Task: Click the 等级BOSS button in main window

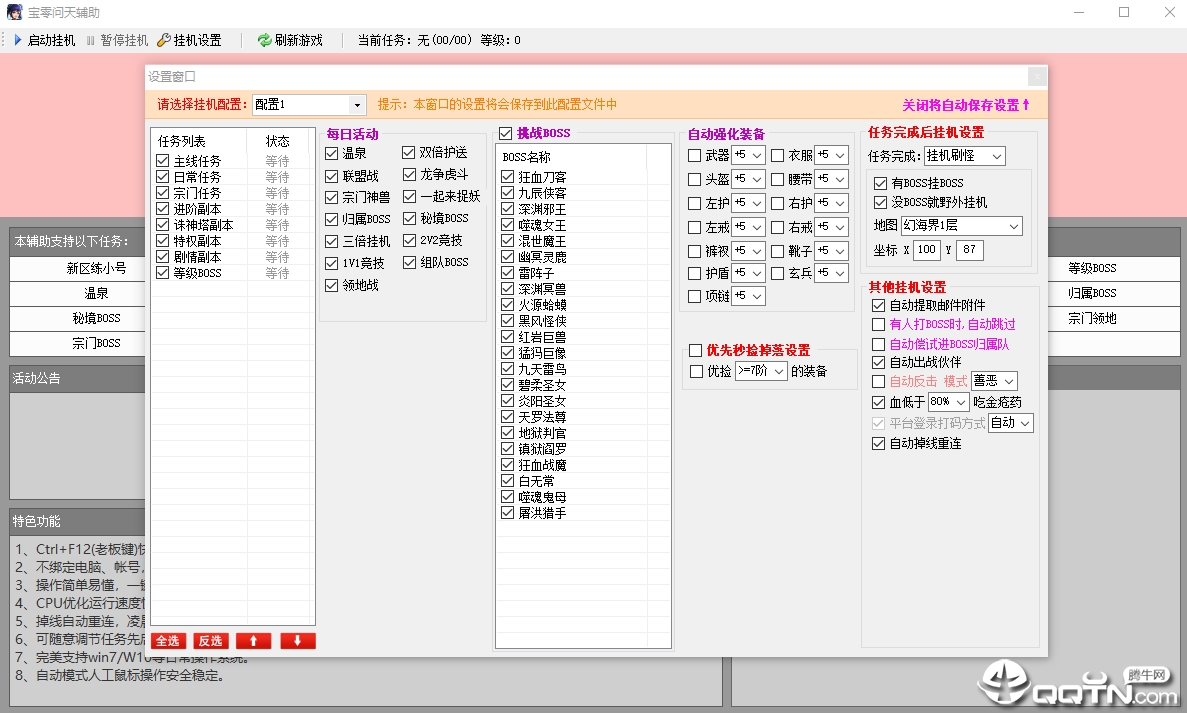Action: coord(1092,269)
